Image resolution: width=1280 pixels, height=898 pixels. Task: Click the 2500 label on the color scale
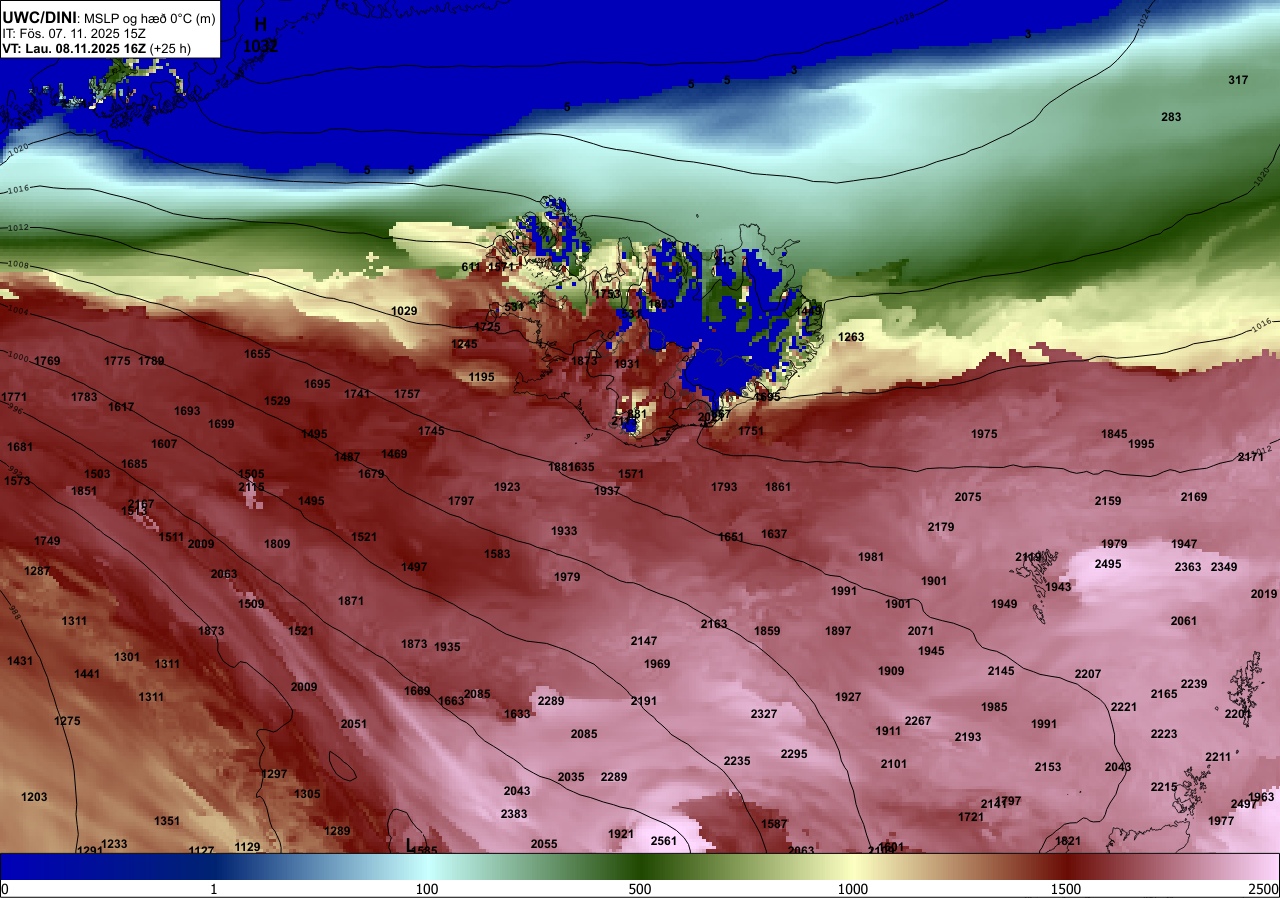point(1264,889)
